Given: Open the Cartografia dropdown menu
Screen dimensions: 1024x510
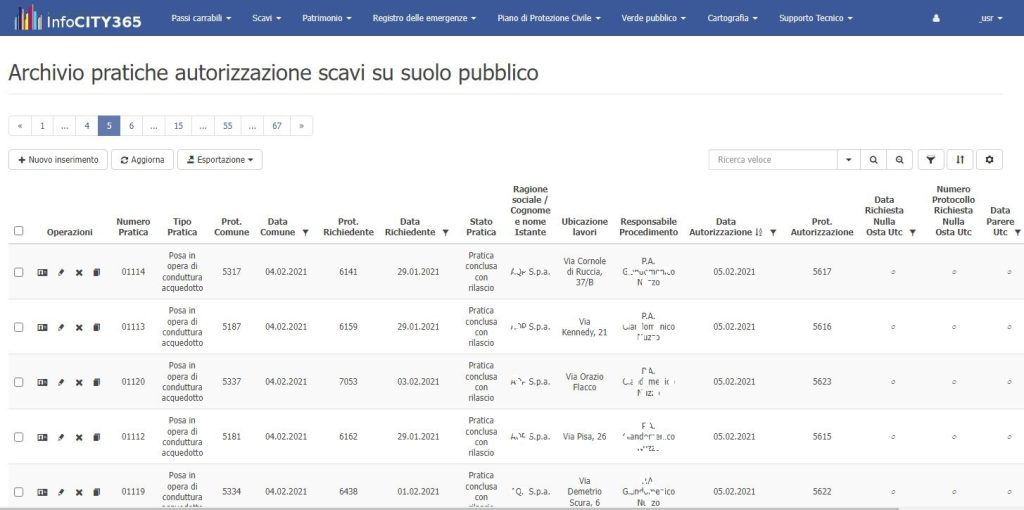Looking at the screenshot, I should (732, 18).
